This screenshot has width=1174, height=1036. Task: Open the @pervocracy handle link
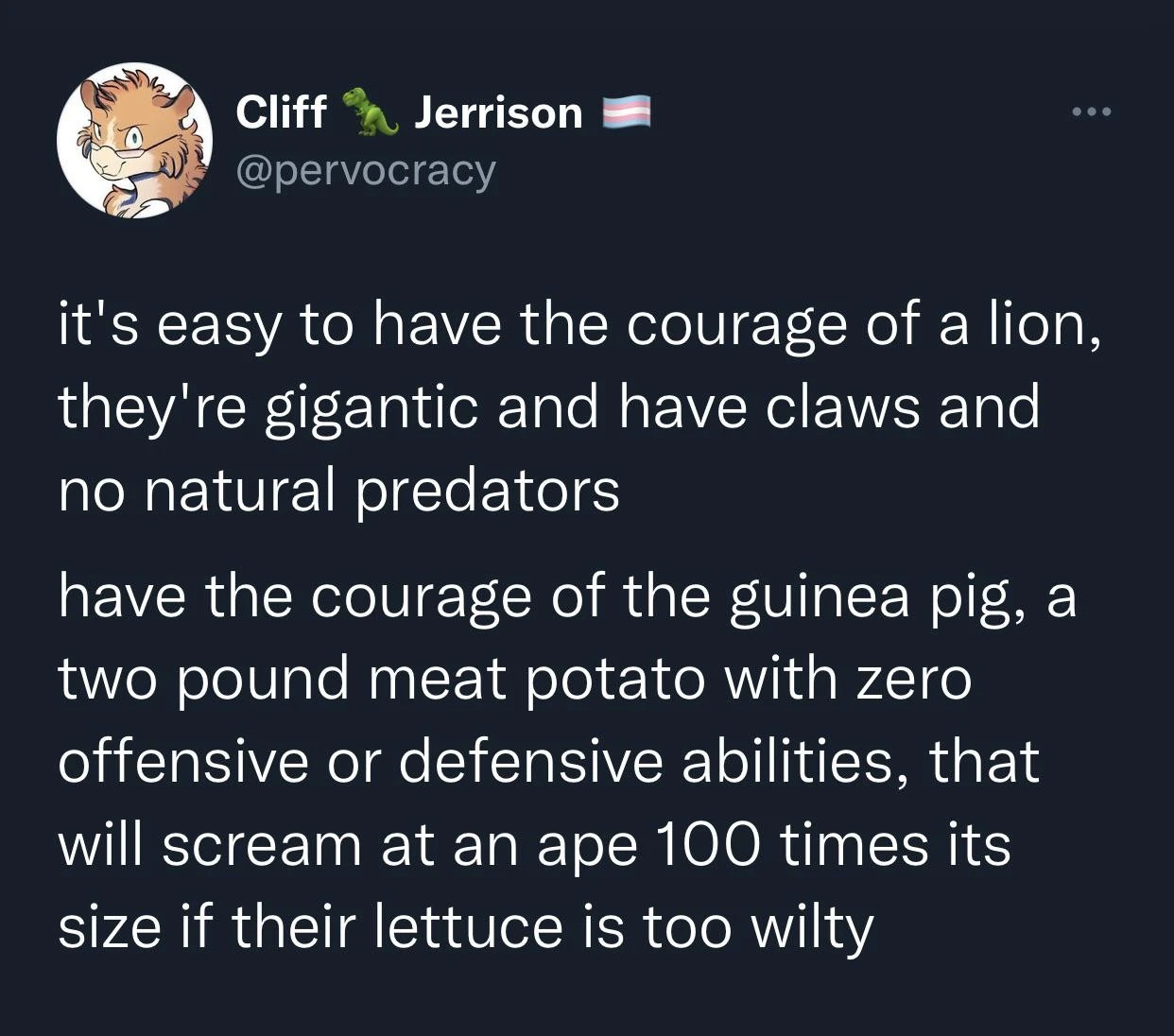[366, 170]
